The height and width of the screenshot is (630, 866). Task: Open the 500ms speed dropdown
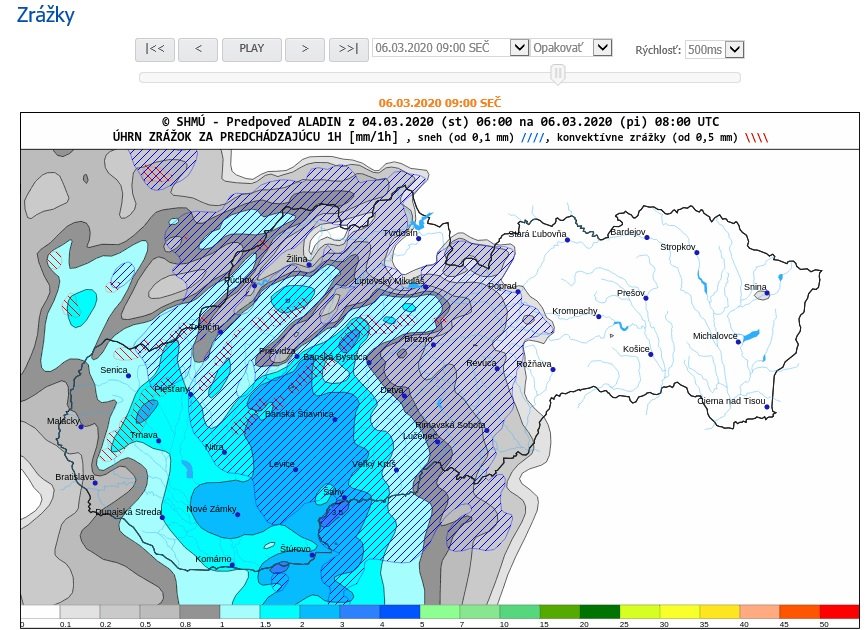tap(735, 50)
